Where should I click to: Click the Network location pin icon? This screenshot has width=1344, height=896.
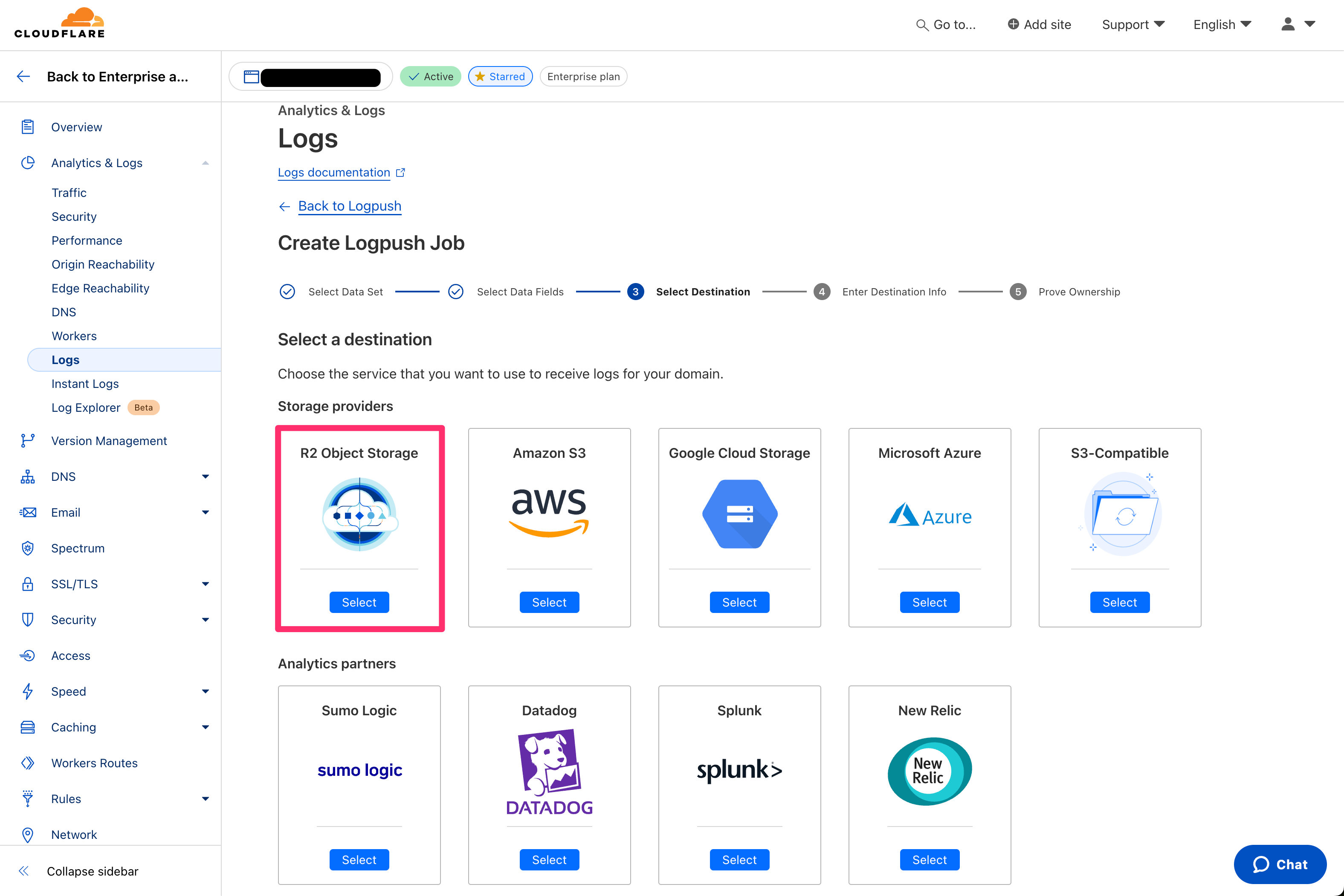tap(27, 834)
